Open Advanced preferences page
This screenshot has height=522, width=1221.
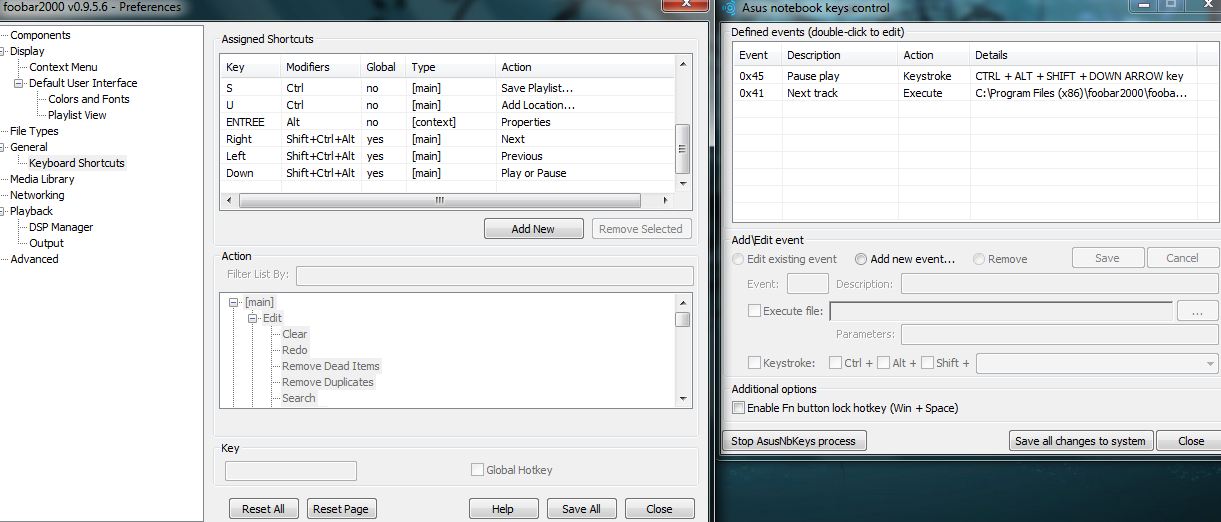[x=34, y=259]
